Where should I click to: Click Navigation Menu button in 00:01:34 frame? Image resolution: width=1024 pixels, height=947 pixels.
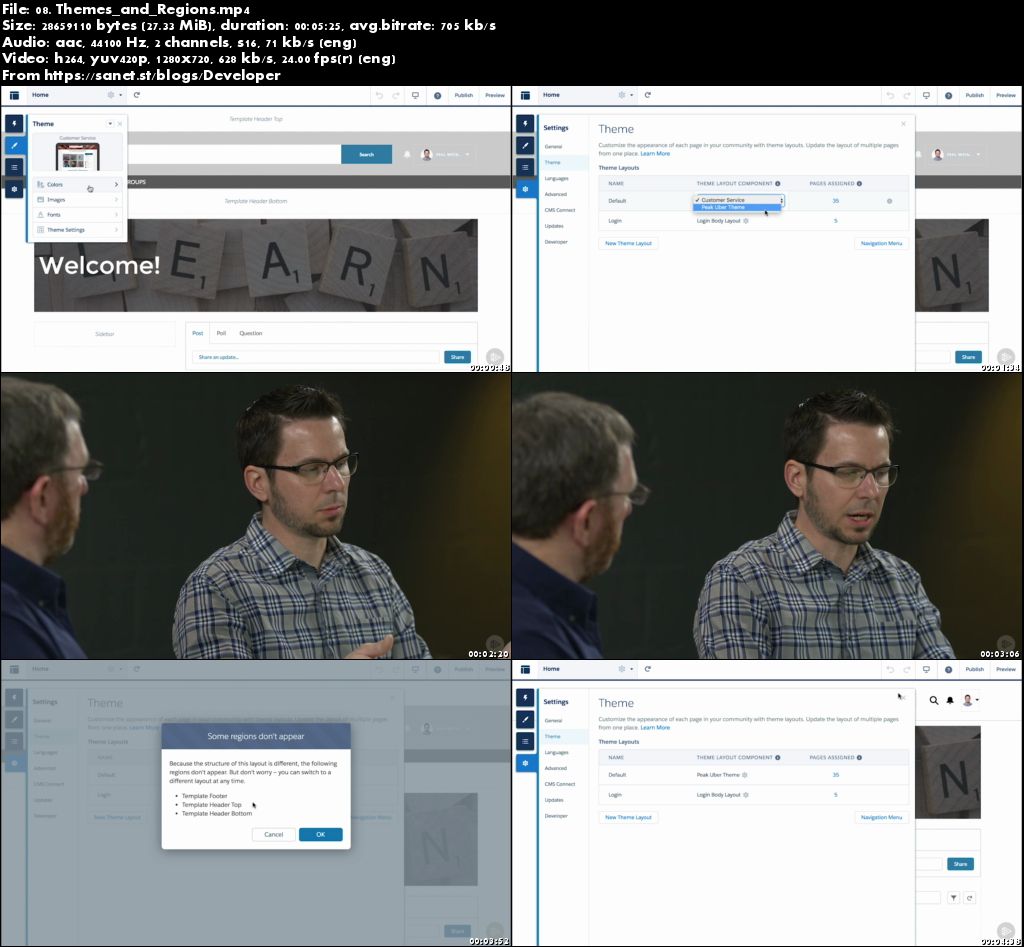pyautogui.click(x=881, y=243)
